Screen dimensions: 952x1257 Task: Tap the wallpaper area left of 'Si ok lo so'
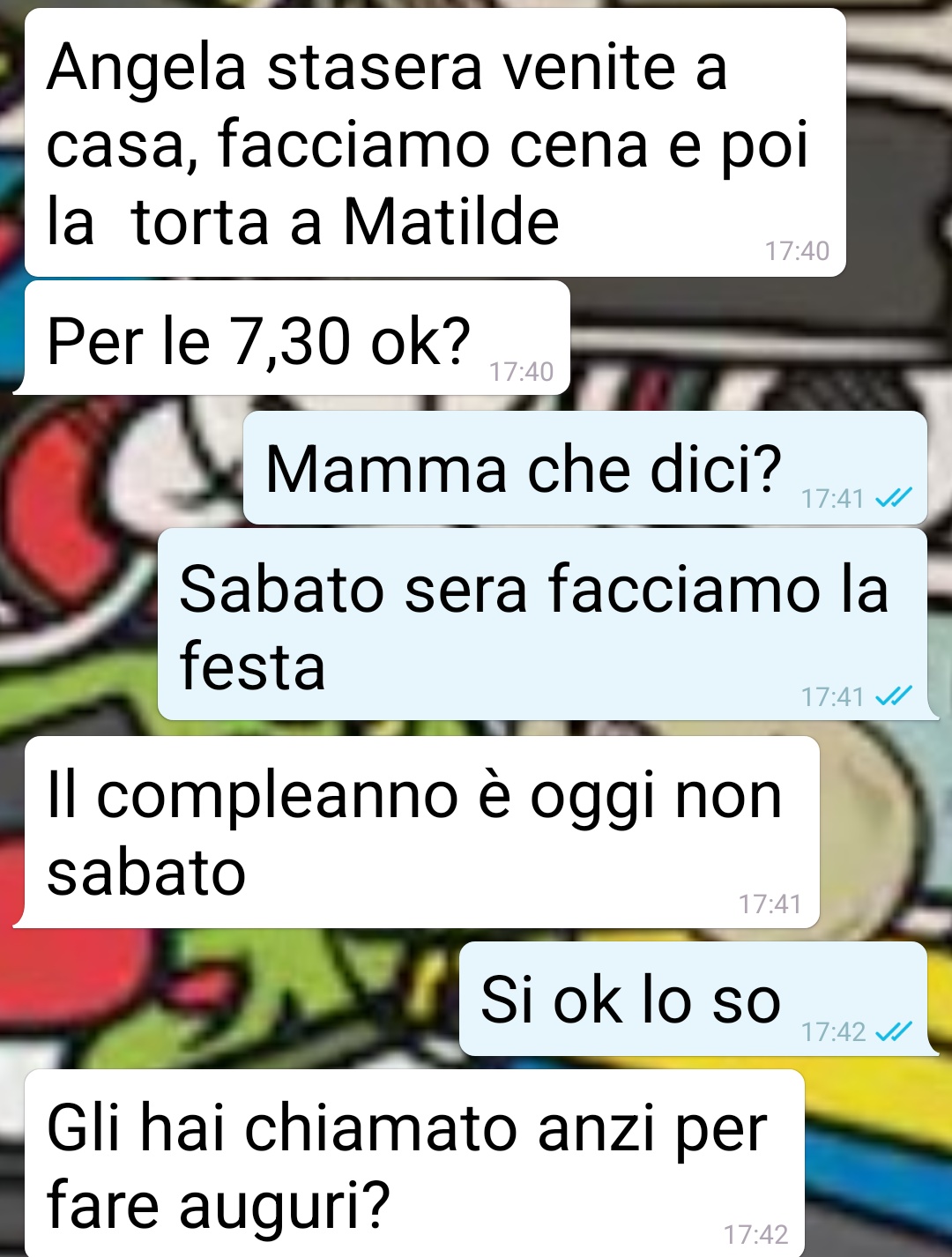229,999
